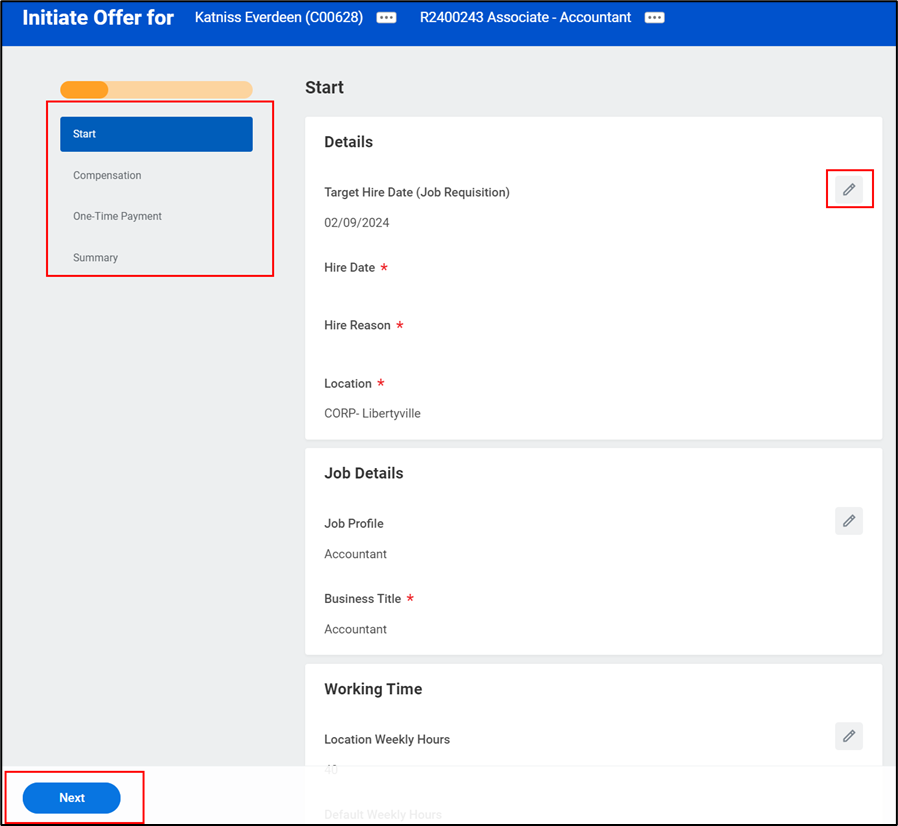Screen dimensions: 898x826
Task: Select the Start step in sidebar
Action: click(x=156, y=134)
